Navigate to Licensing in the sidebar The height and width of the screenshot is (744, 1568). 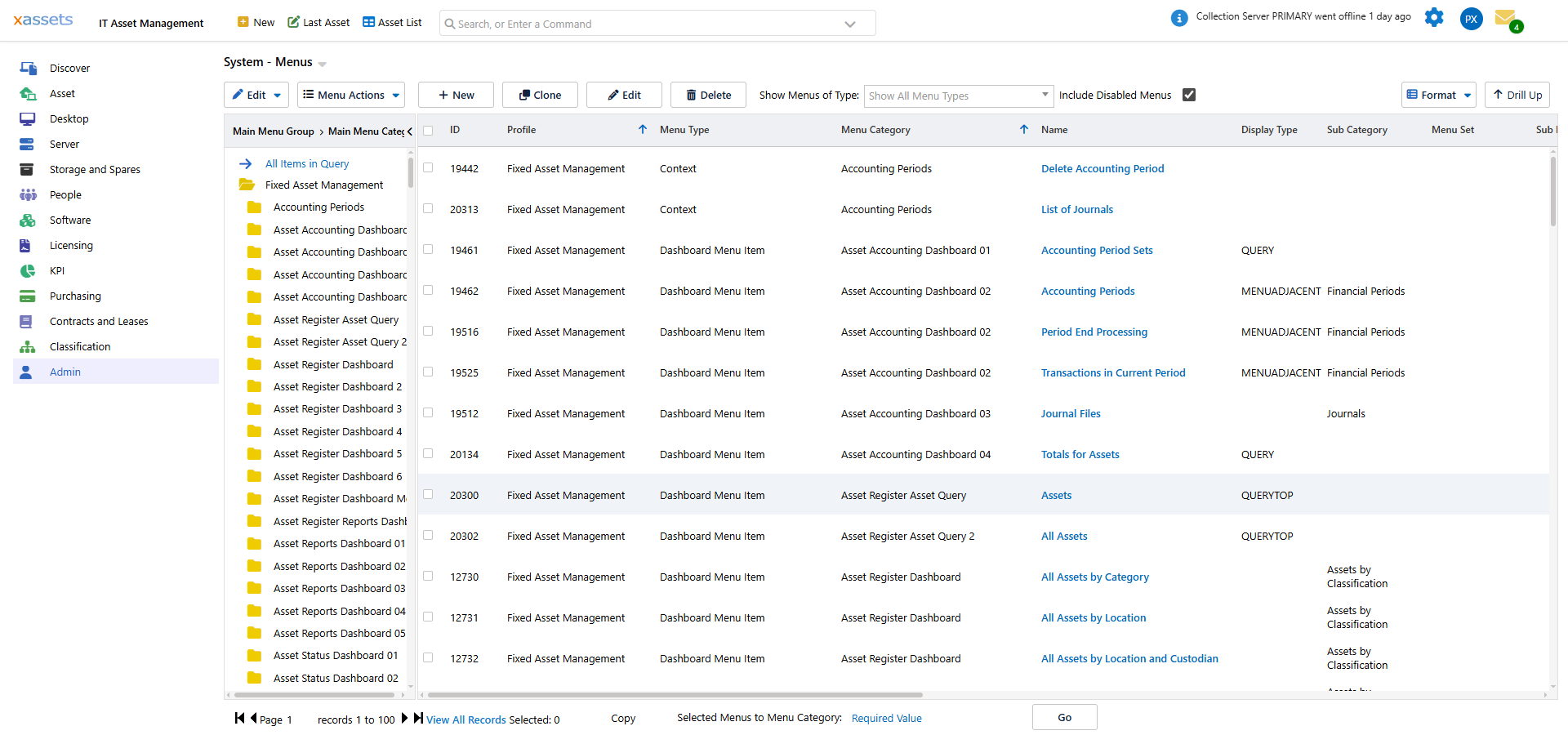point(72,245)
